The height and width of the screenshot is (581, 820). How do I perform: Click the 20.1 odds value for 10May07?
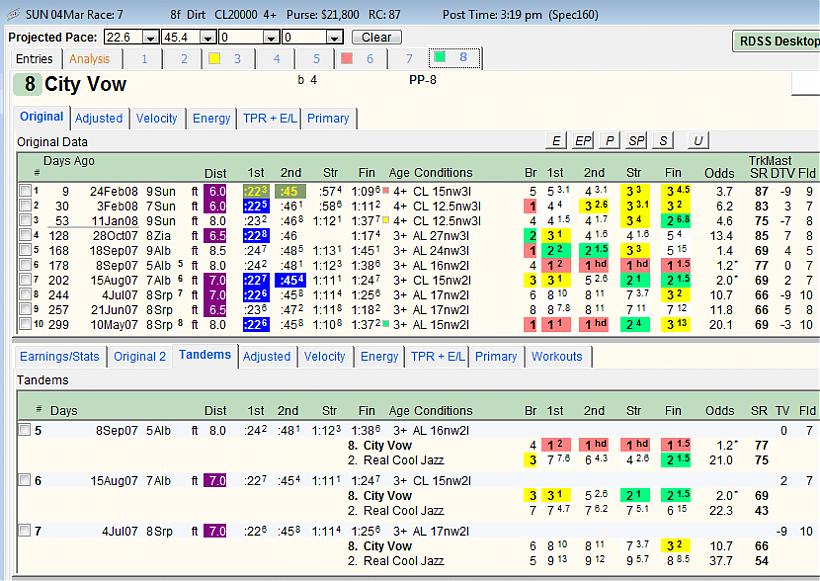[x=721, y=325]
